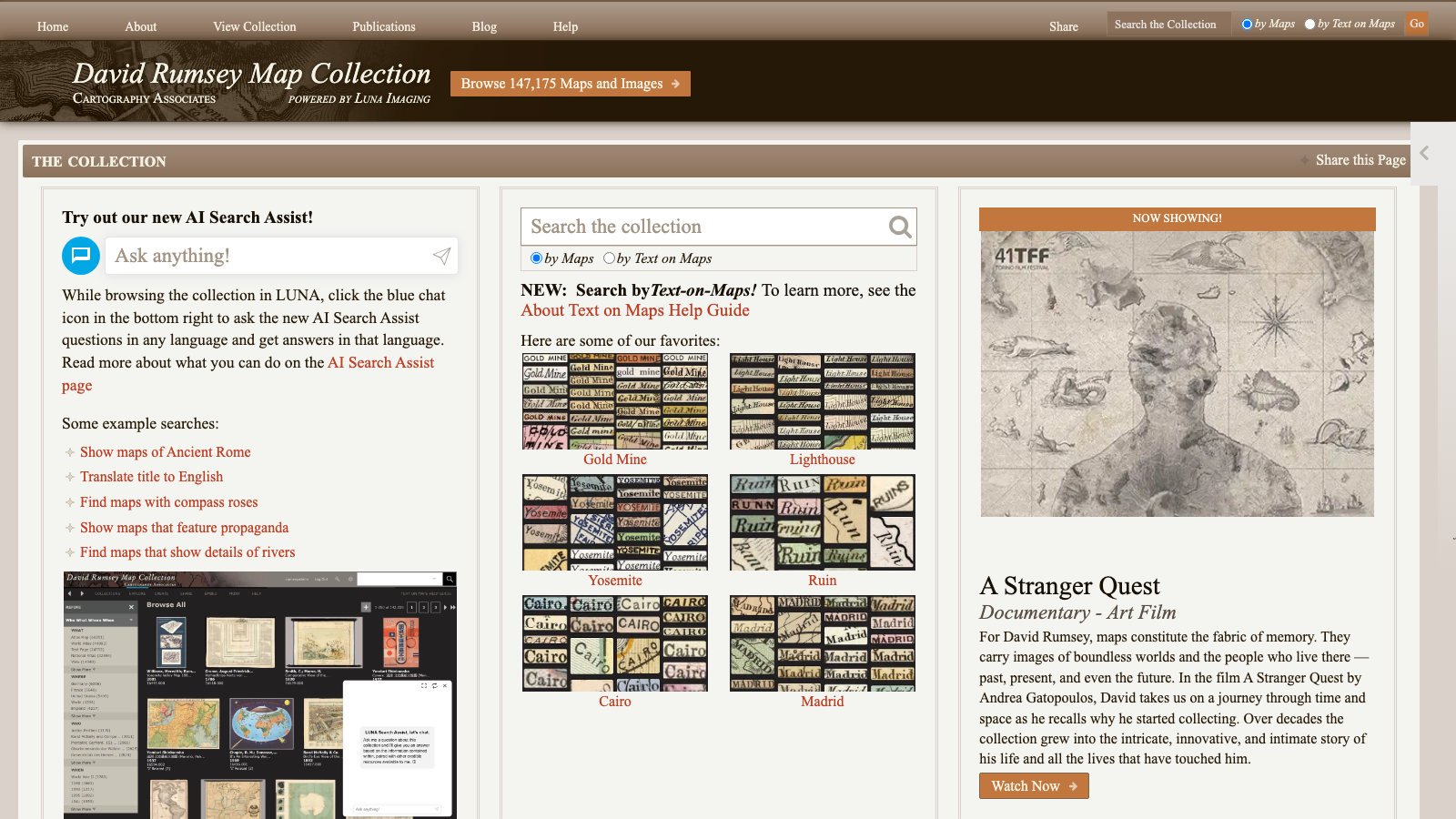Click the Watch Now button
The width and height of the screenshot is (1456, 819).
(1034, 785)
